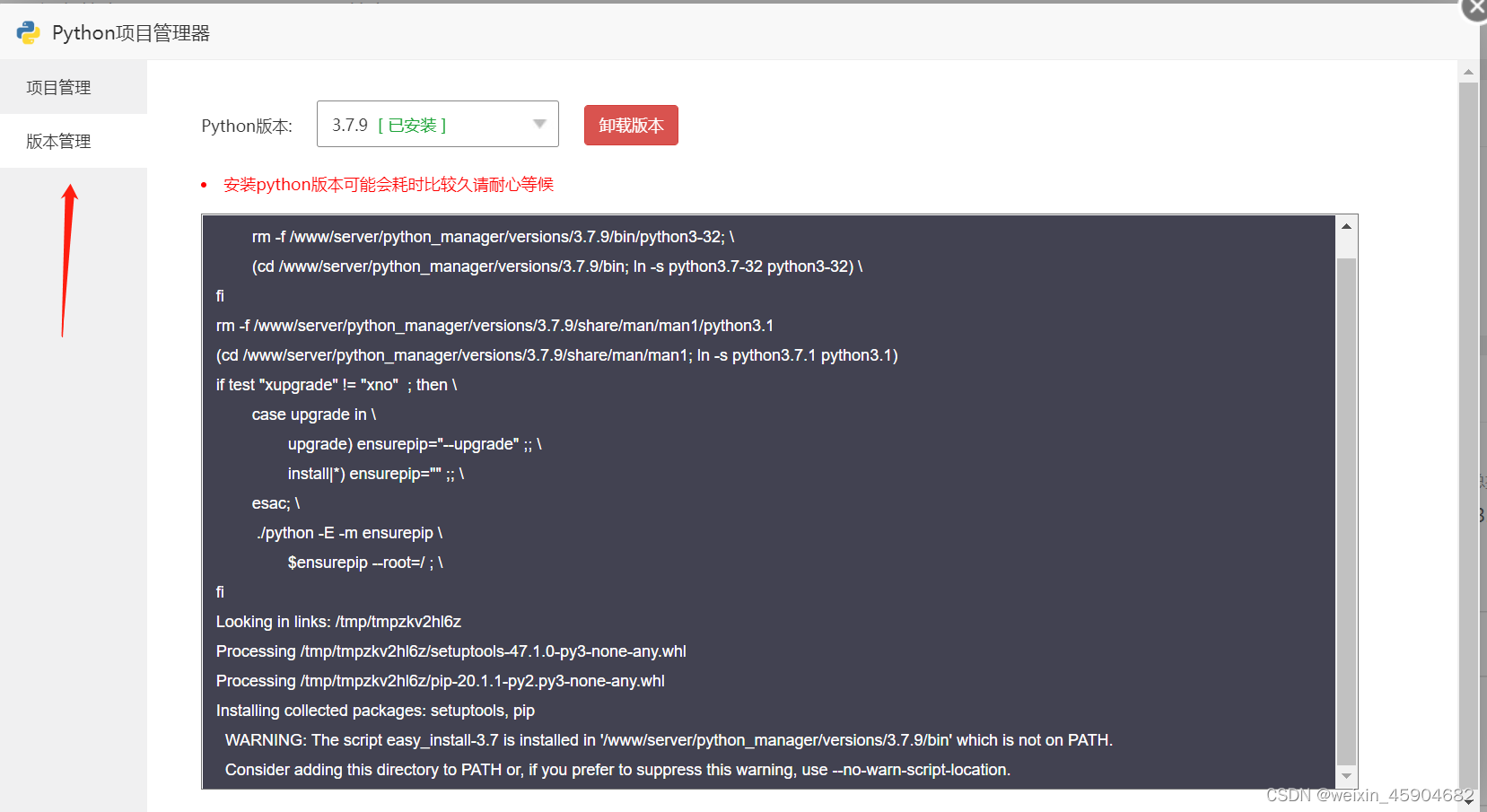Click the 卸载版本 button
Viewport: 1487px width, 812px height.
click(631, 126)
